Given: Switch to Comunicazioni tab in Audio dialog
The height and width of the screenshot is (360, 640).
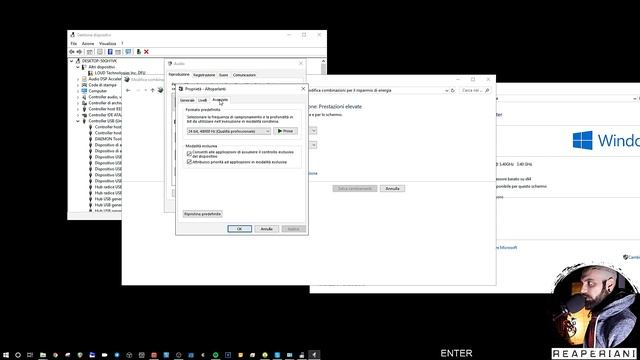Looking at the screenshot, I should (x=244, y=75).
